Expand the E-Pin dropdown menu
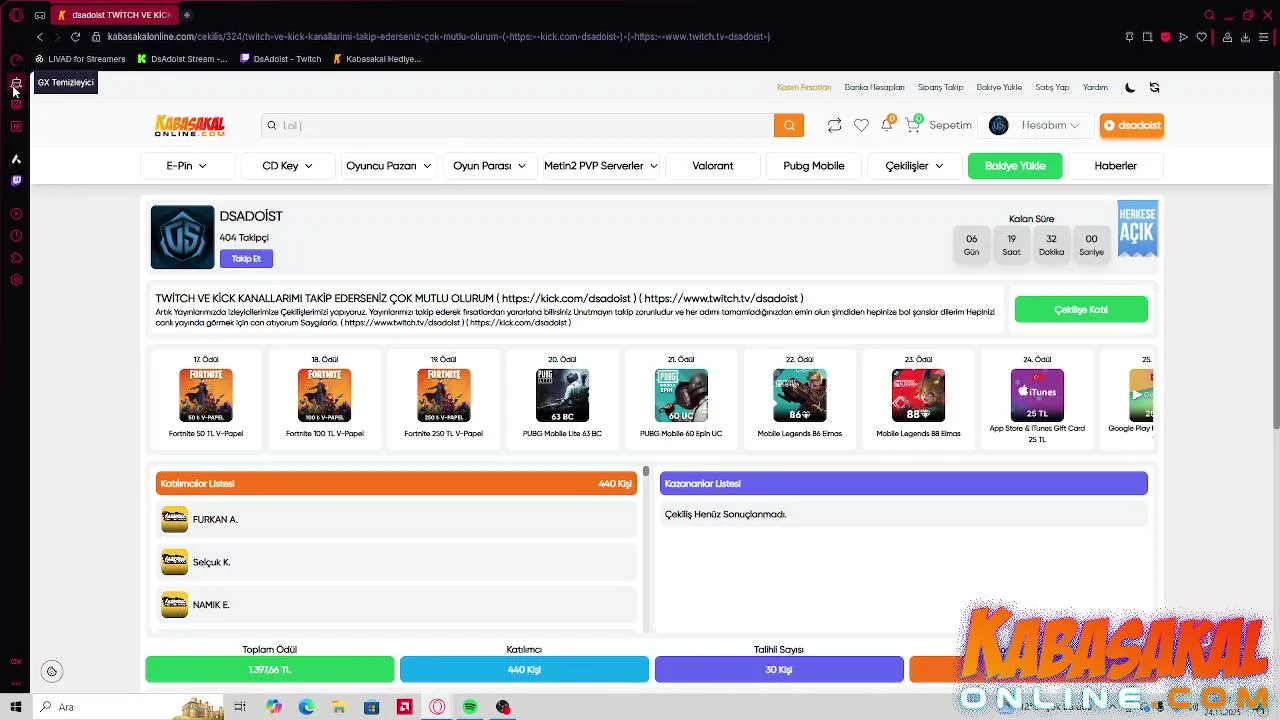The width and height of the screenshot is (1280, 720). pyautogui.click(x=187, y=166)
